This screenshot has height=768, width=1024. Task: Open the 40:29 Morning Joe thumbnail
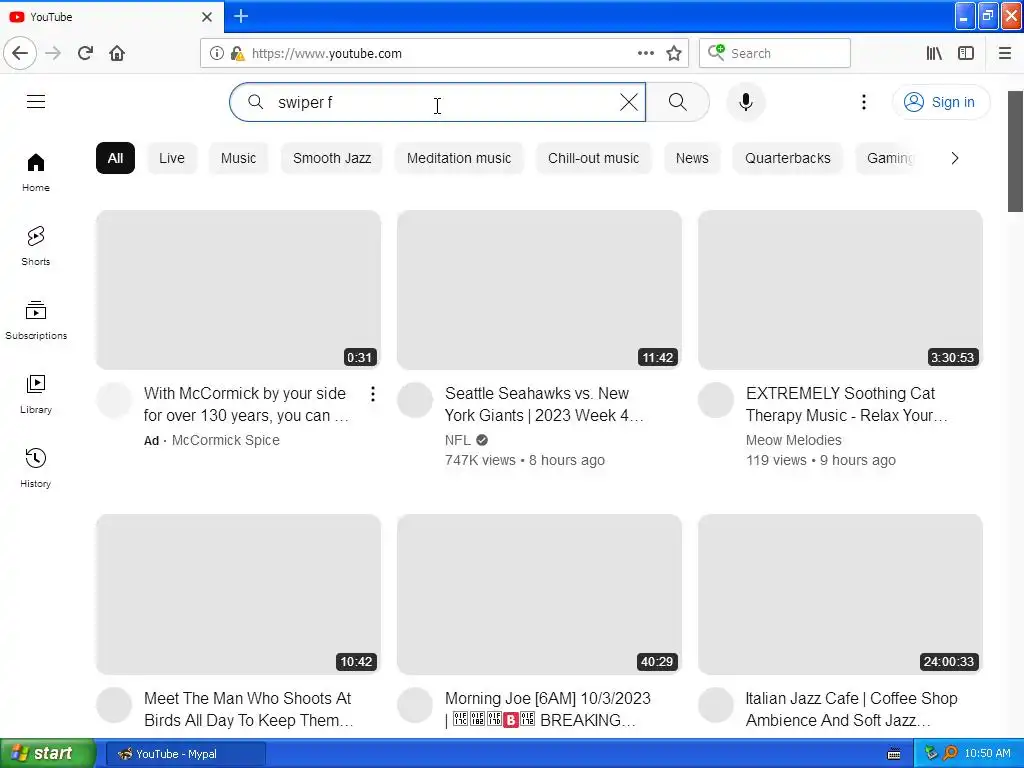coord(539,594)
